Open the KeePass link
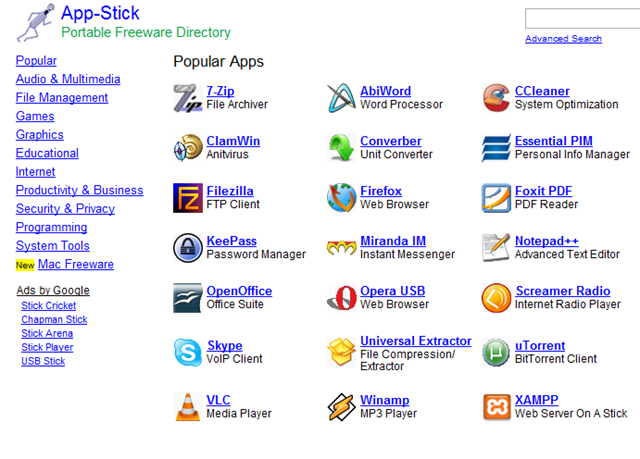This screenshot has width=640, height=459. [231, 241]
